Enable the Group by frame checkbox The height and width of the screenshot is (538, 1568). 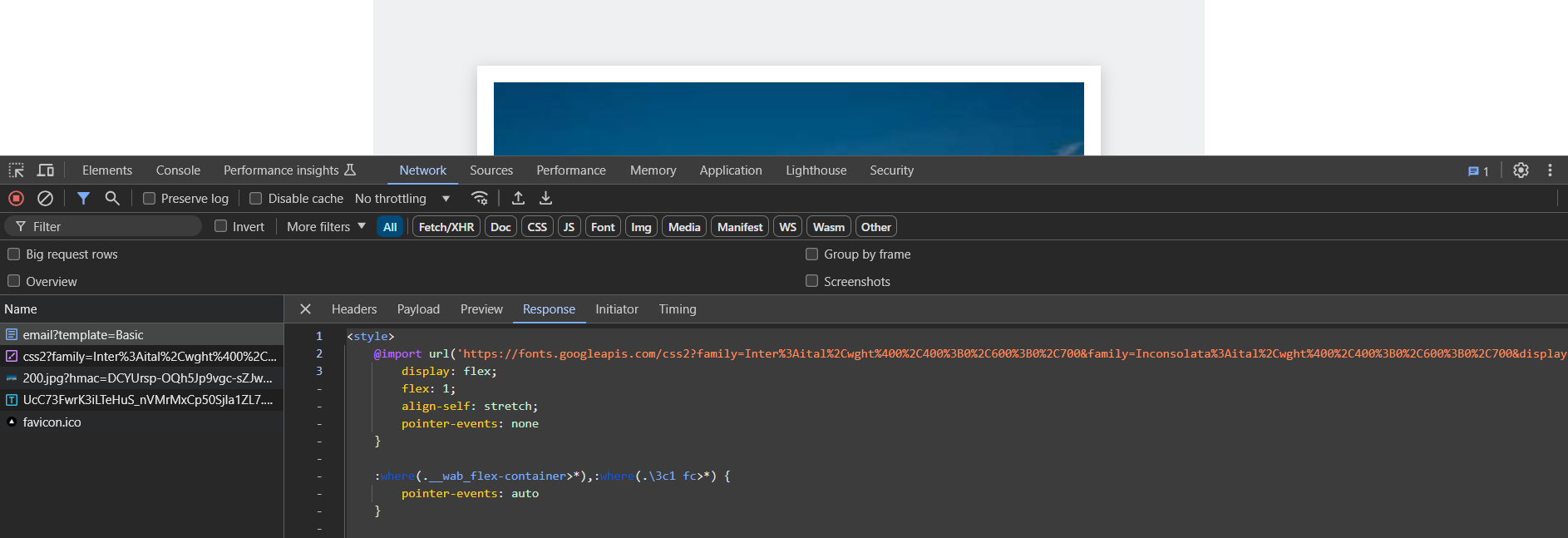coord(812,254)
